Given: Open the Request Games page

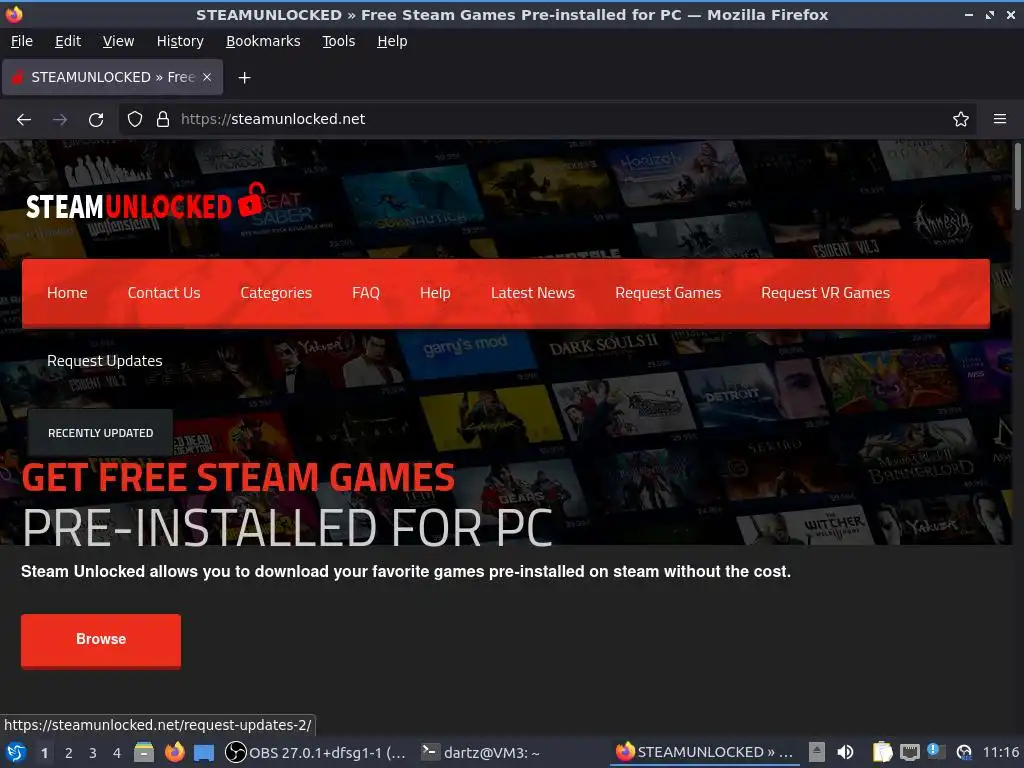Looking at the screenshot, I should (668, 293).
